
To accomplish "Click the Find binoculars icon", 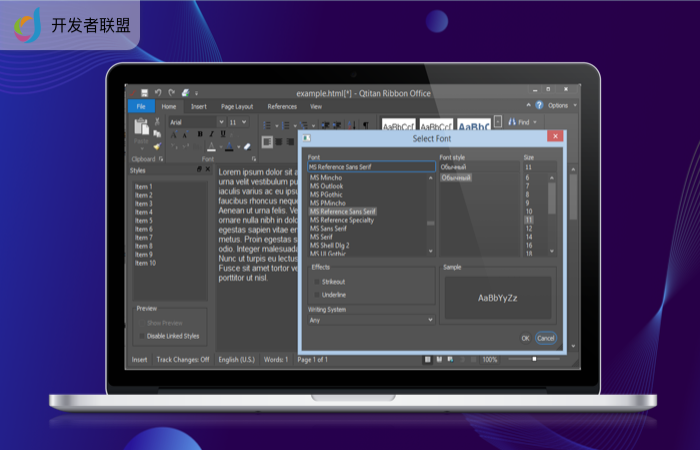I will pyautogui.click(x=510, y=122).
